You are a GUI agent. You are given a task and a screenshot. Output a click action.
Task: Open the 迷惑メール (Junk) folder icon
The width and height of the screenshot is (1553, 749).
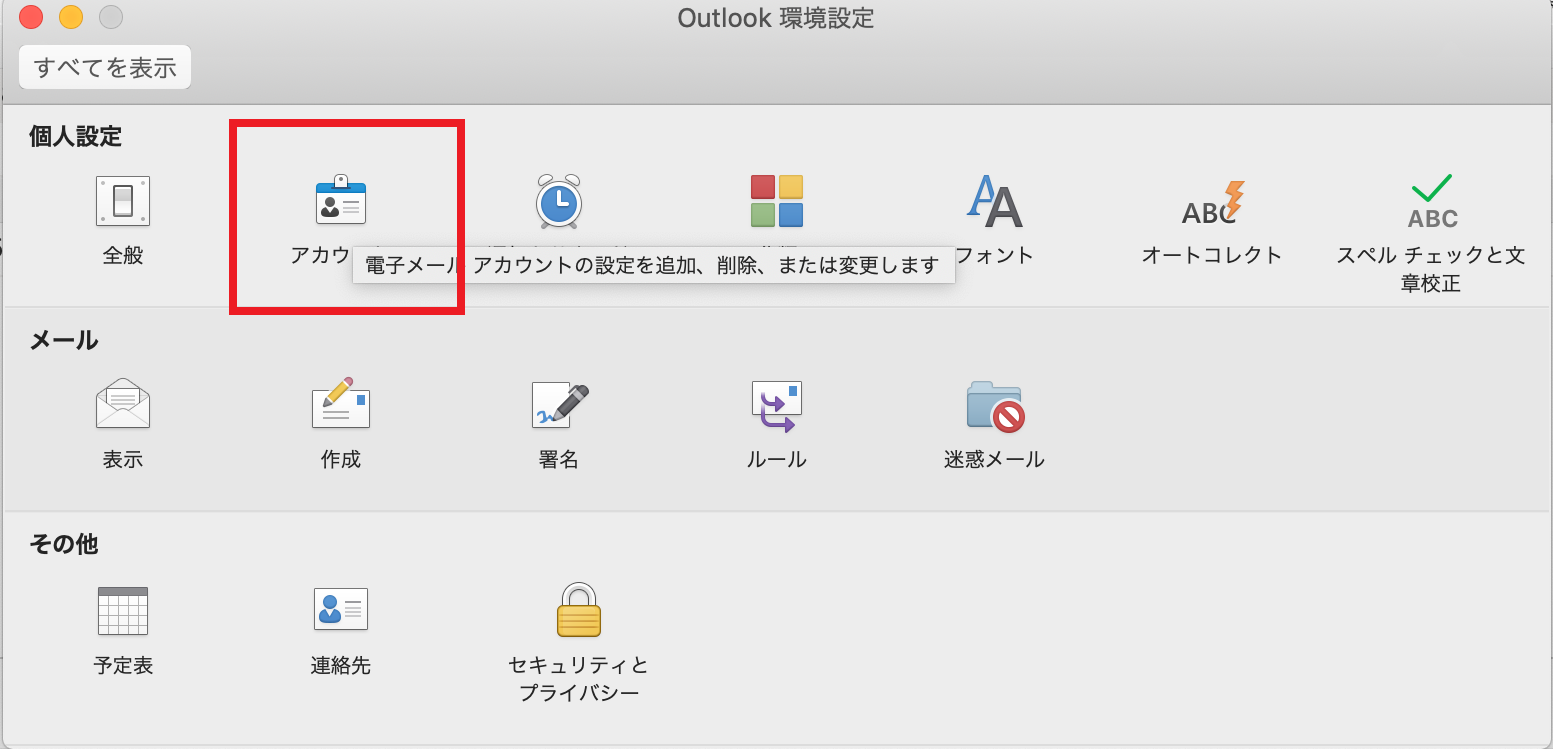pos(994,405)
